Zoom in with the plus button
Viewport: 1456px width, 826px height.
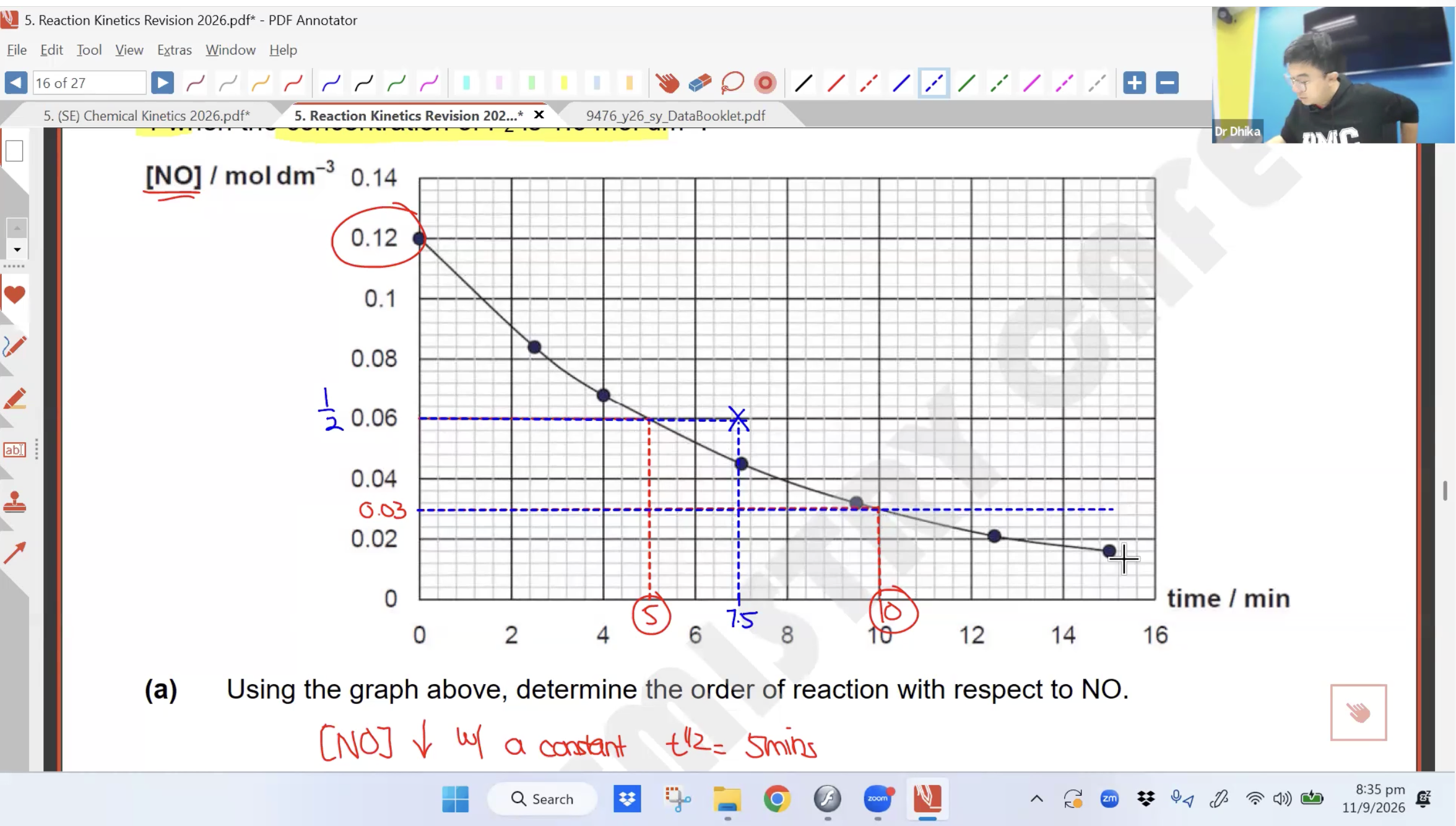point(1135,83)
